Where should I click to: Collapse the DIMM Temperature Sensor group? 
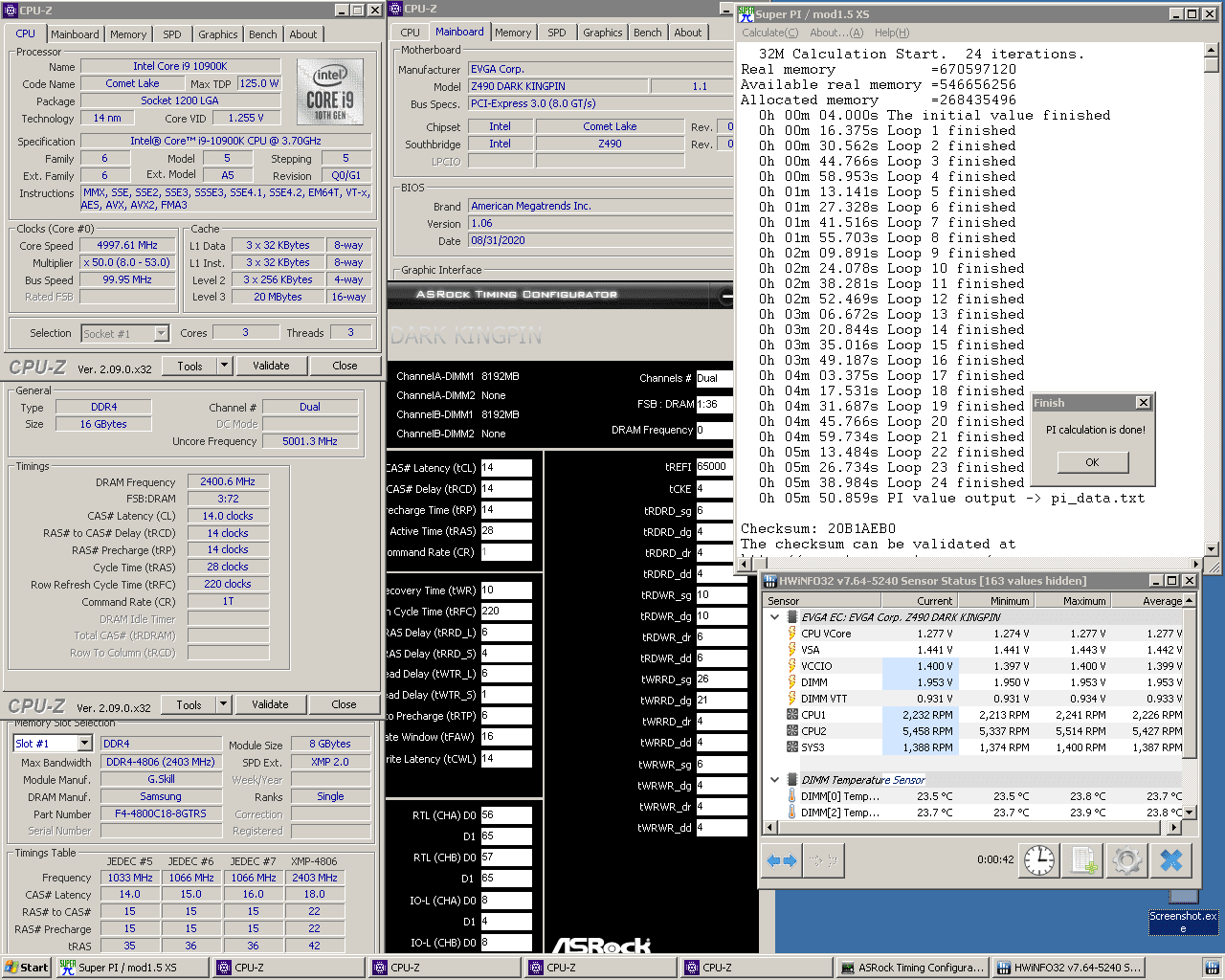click(x=774, y=780)
